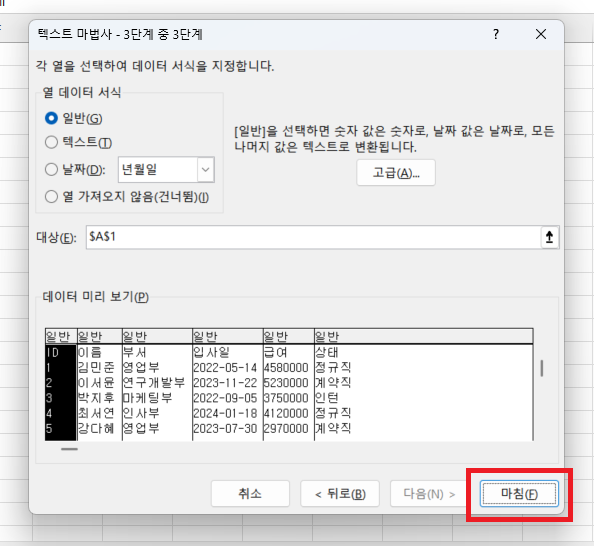
Task: Click the range collapse arrow beside 대상 field
Action: coord(549,237)
